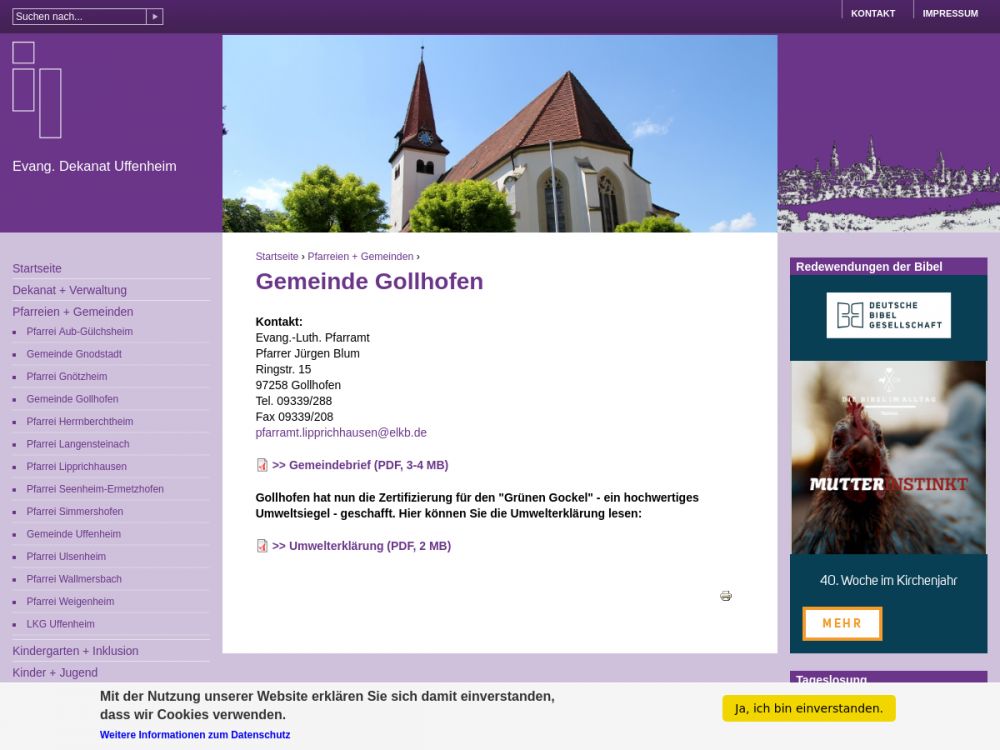The image size is (1000, 750).
Task: Select Pfarrei Lipprichhausen in the sidebar
Action: (76, 467)
